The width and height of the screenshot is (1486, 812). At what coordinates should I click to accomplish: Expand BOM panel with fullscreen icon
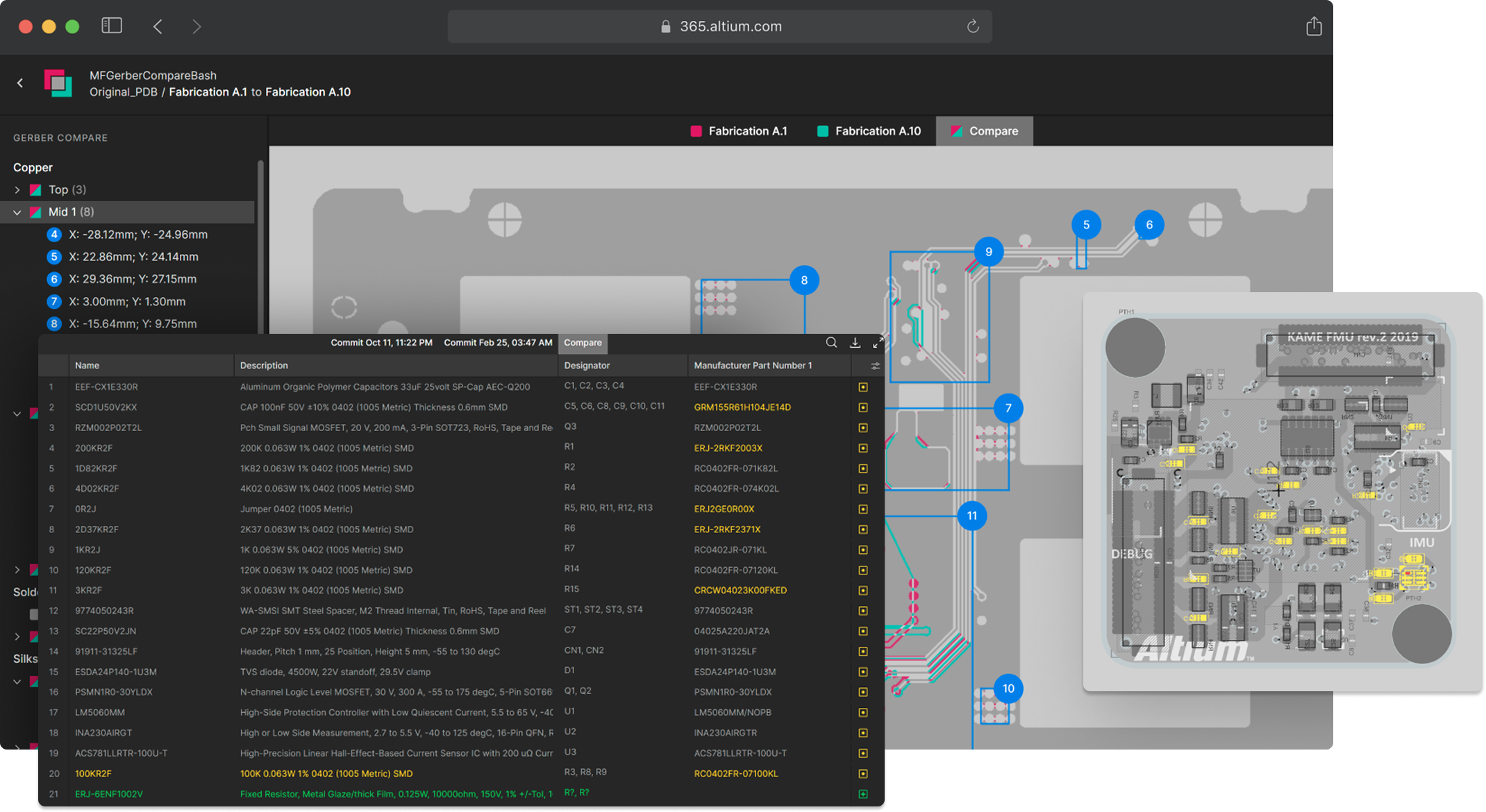pos(878,343)
